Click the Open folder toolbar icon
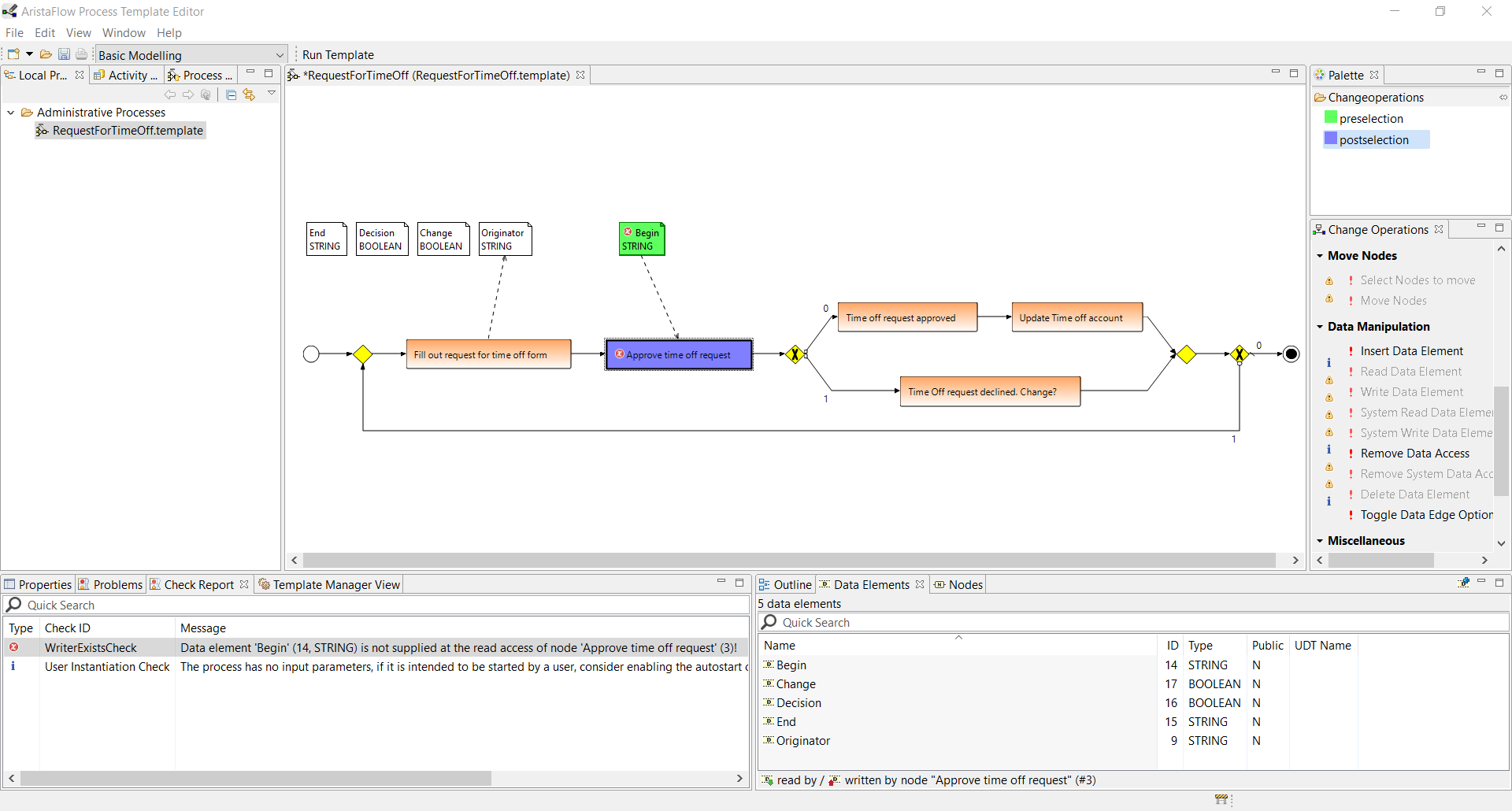Image resolution: width=1512 pixels, height=811 pixels. pyautogui.click(x=46, y=54)
